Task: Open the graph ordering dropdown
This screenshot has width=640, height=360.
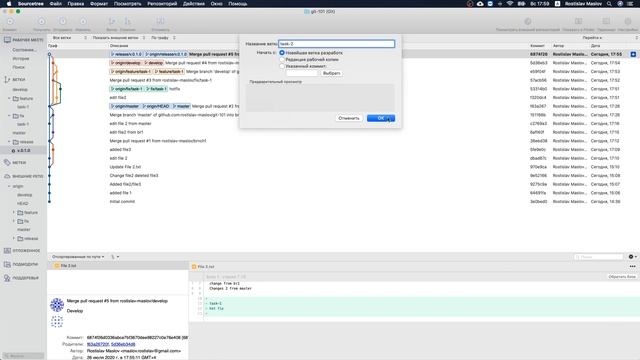Action: point(163,38)
